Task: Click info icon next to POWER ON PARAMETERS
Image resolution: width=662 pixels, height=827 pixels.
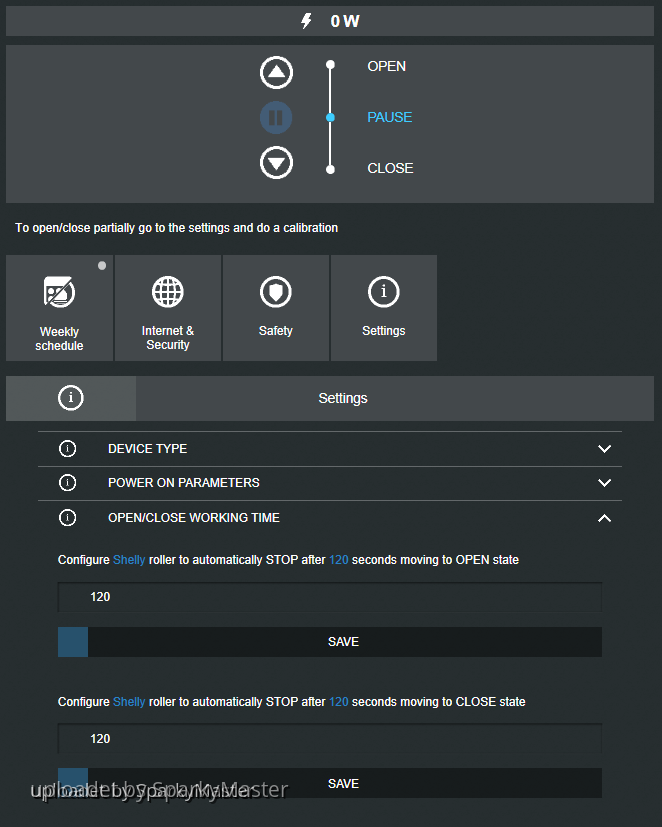Action: pyautogui.click(x=68, y=483)
